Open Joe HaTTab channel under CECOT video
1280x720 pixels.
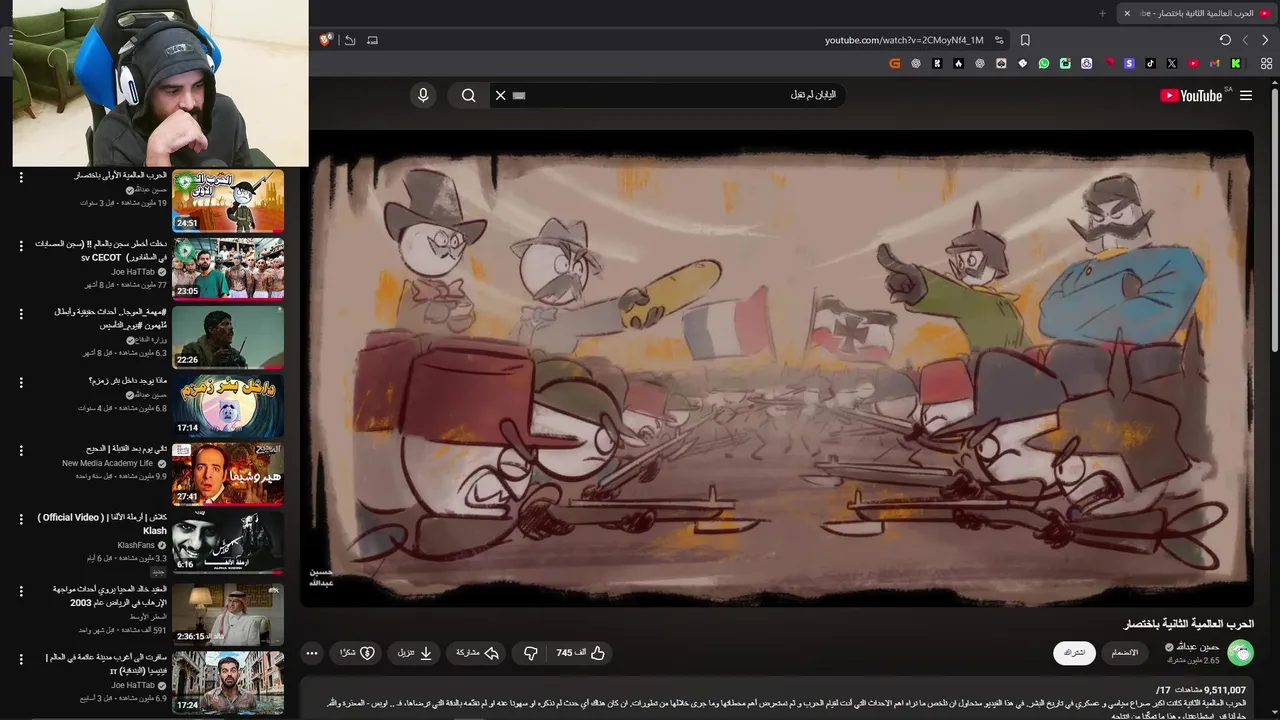133,272
